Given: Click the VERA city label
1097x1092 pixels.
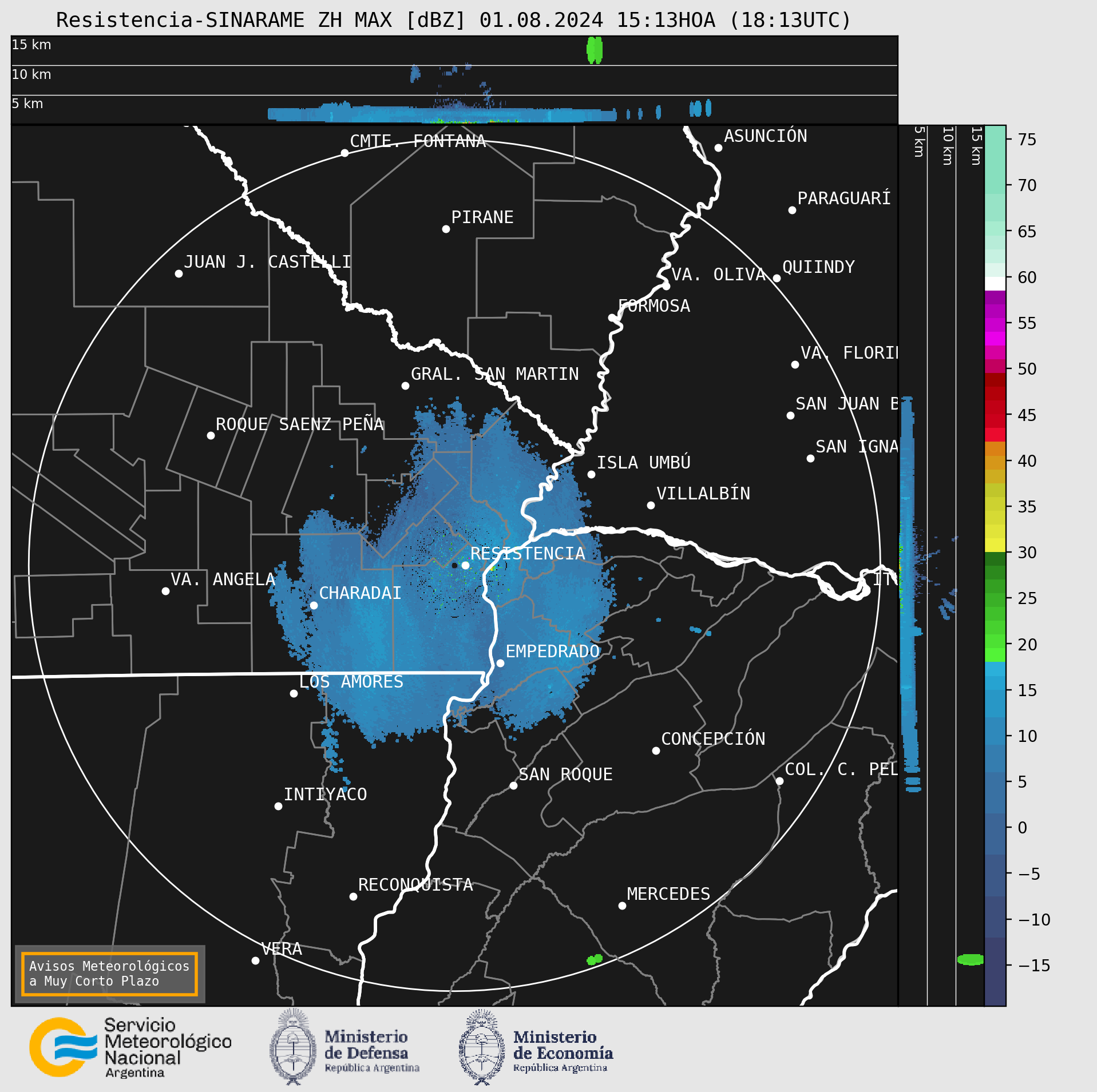Looking at the screenshot, I should pos(282,949).
